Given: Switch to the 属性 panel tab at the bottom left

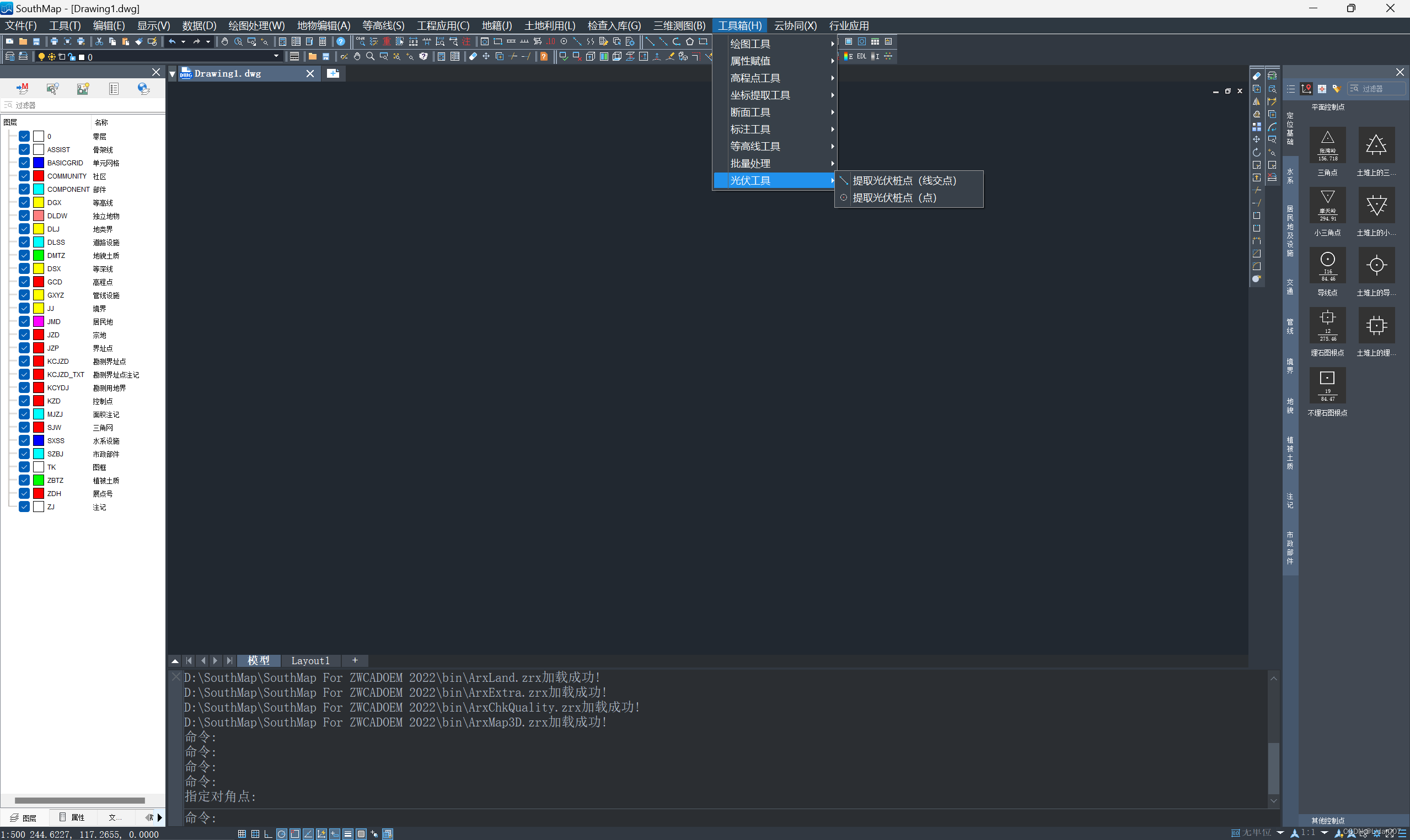Looking at the screenshot, I should (72, 817).
